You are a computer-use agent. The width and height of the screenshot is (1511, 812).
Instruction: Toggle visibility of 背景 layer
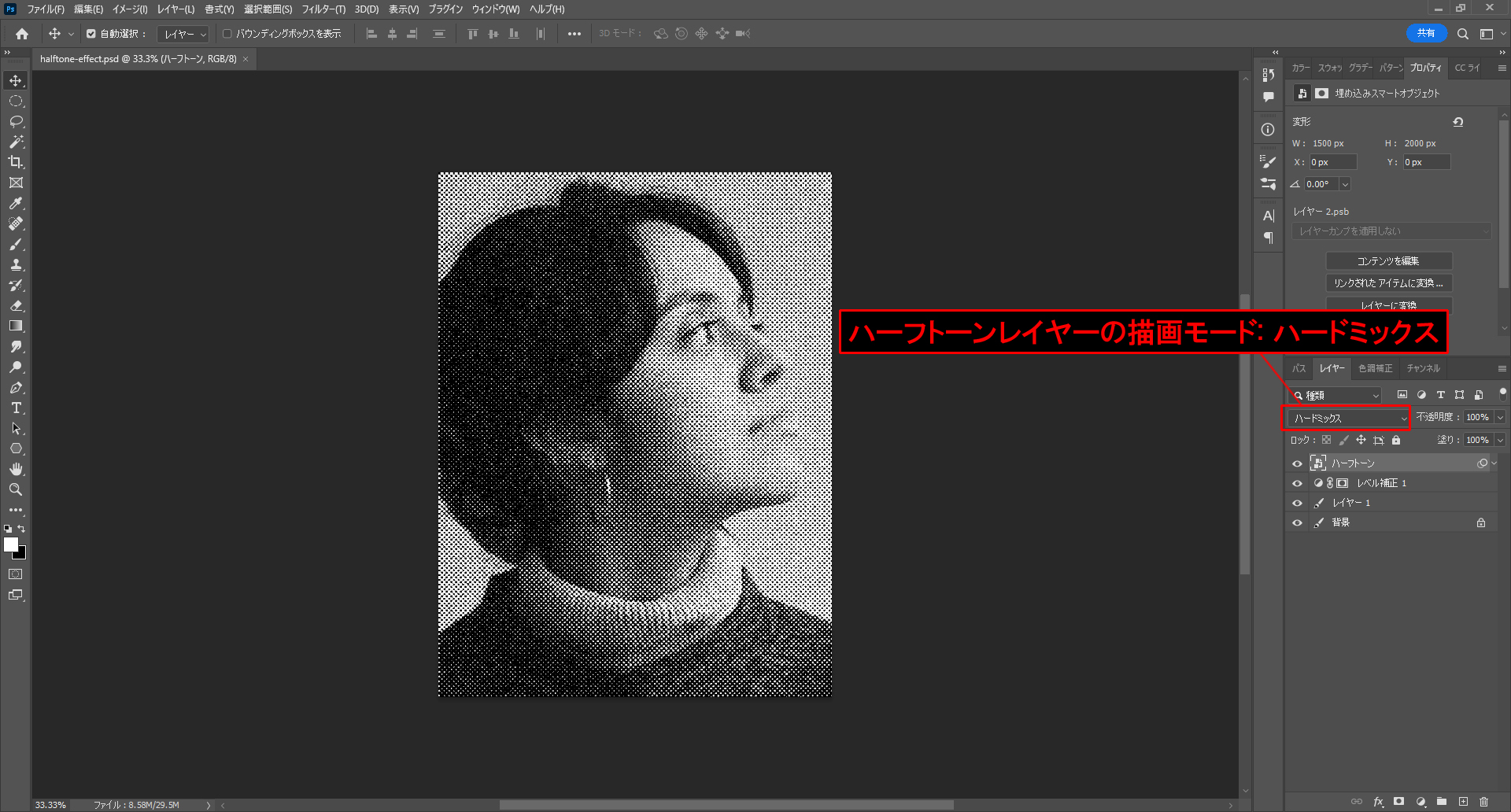pos(1297,522)
